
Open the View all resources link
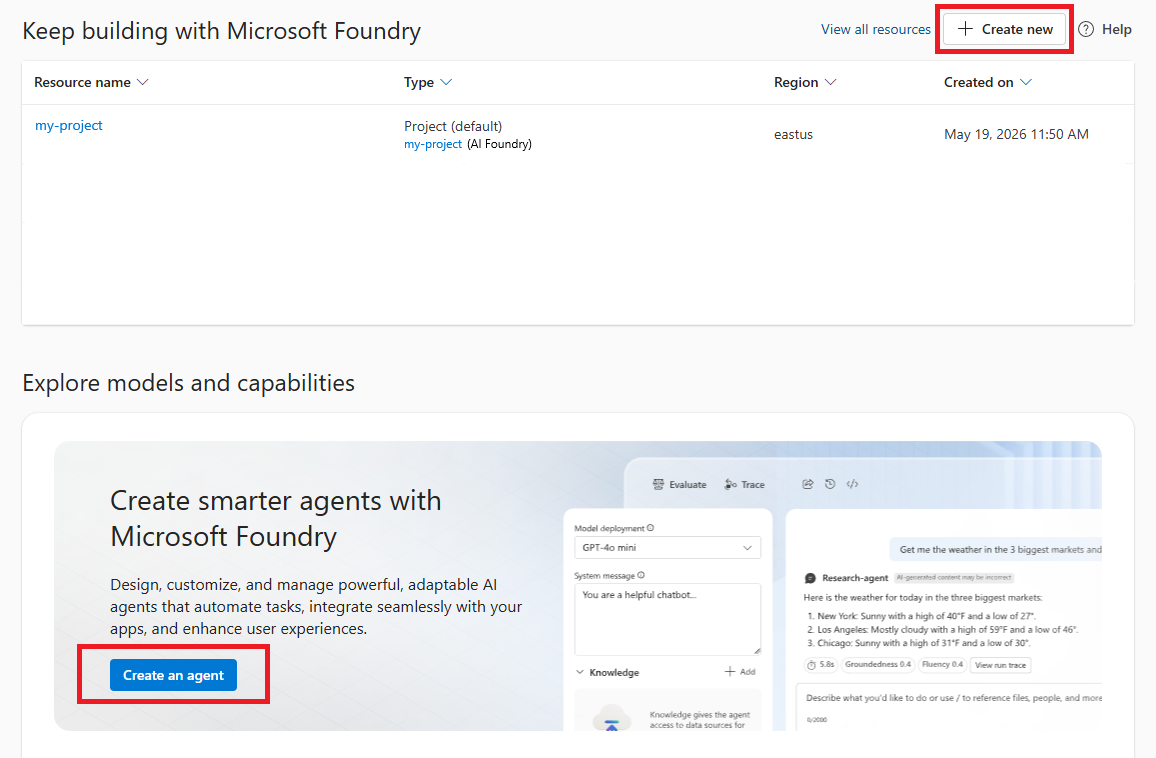[x=875, y=29]
